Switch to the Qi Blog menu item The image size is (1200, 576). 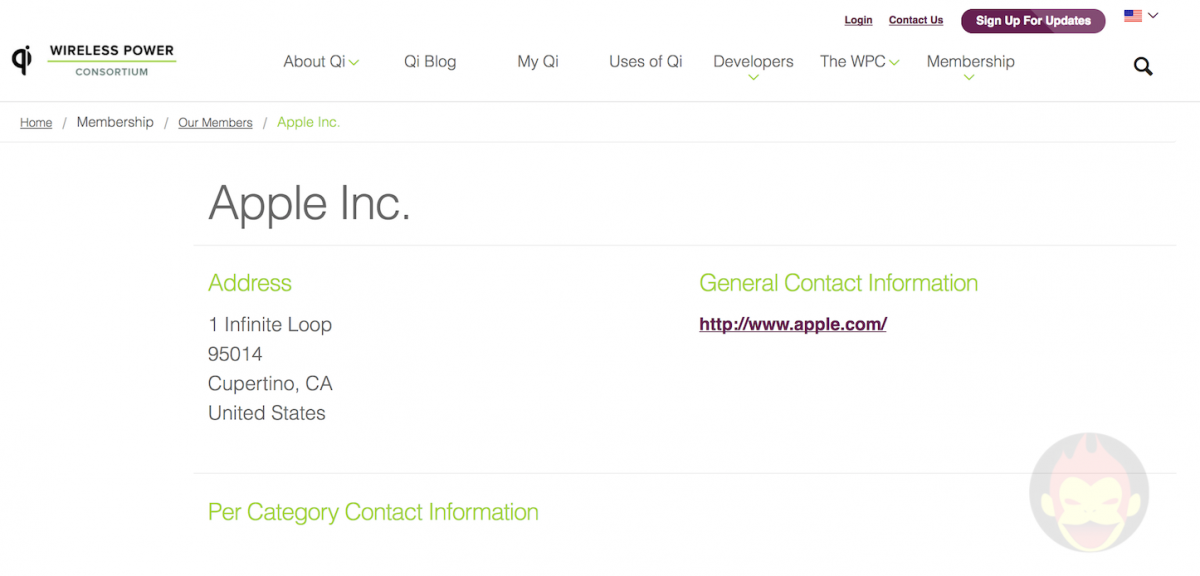(x=430, y=62)
